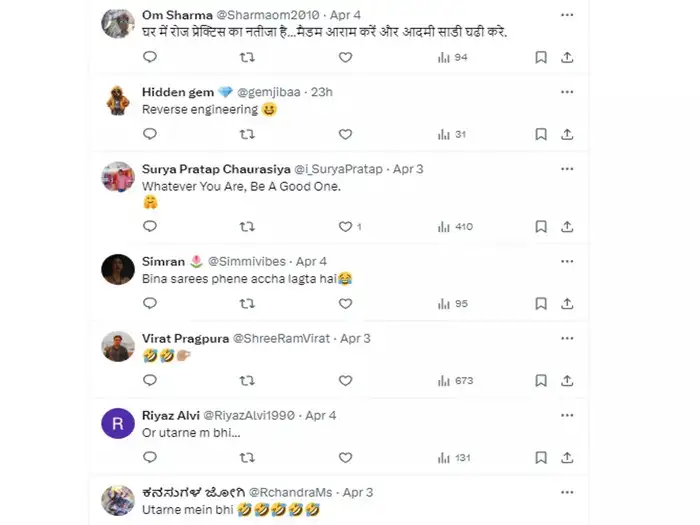Click Riyaz Alvi's purple R avatar

tap(118, 423)
